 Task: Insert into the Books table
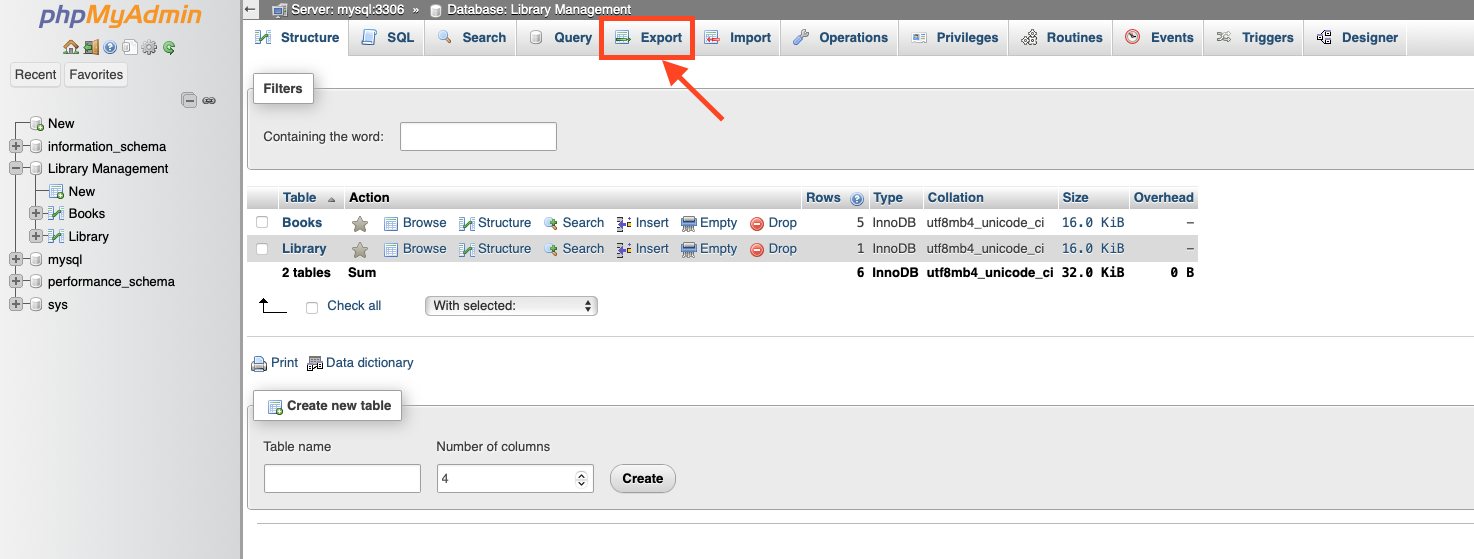point(643,223)
